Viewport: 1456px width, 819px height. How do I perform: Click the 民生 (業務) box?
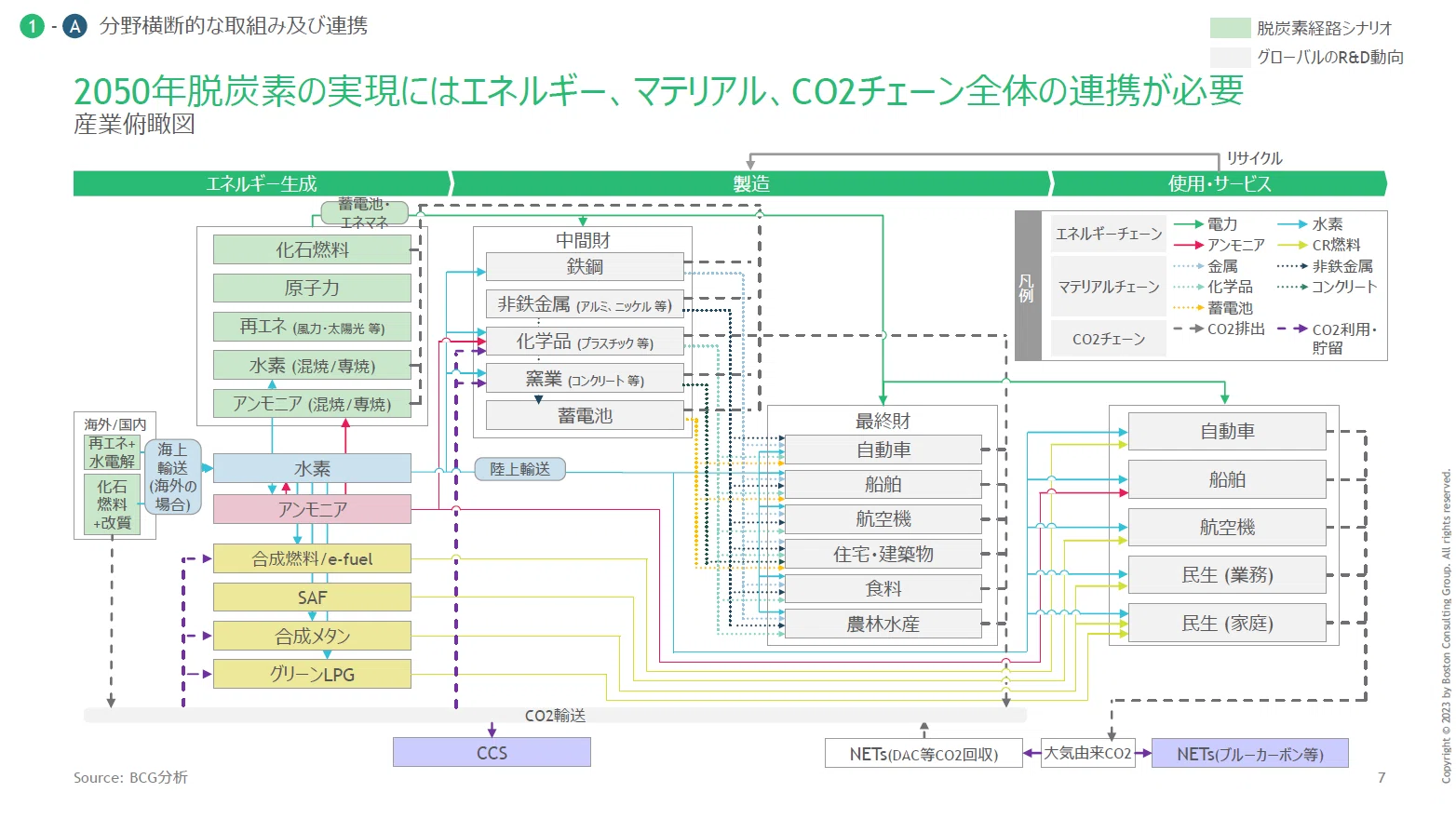click(x=1227, y=574)
